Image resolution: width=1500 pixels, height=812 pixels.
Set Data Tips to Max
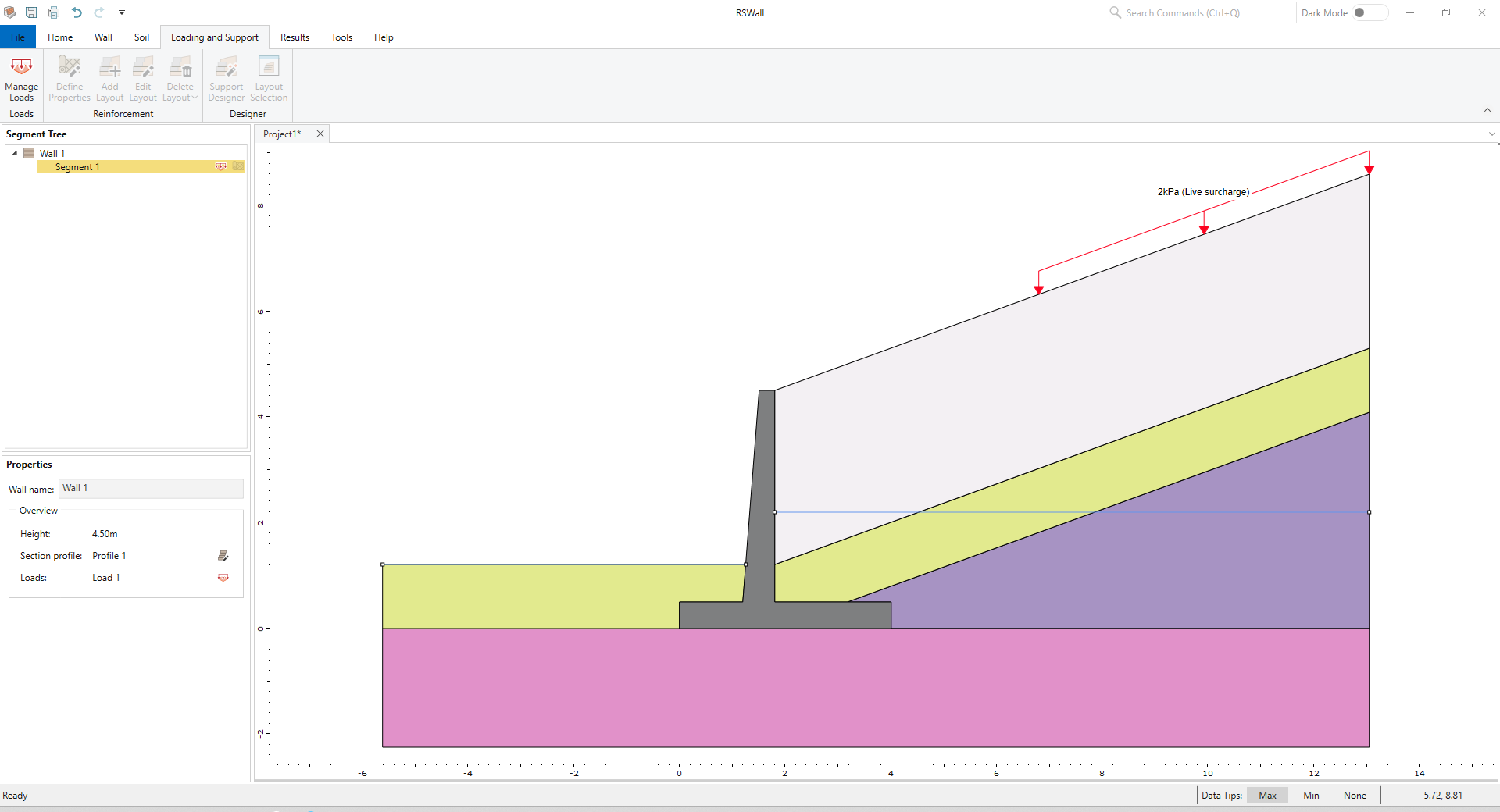pyautogui.click(x=1267, y=796)
